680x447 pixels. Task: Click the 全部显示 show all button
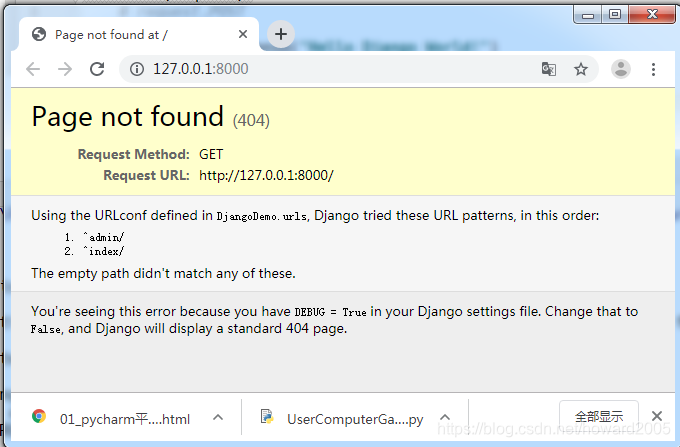point(599,417)
